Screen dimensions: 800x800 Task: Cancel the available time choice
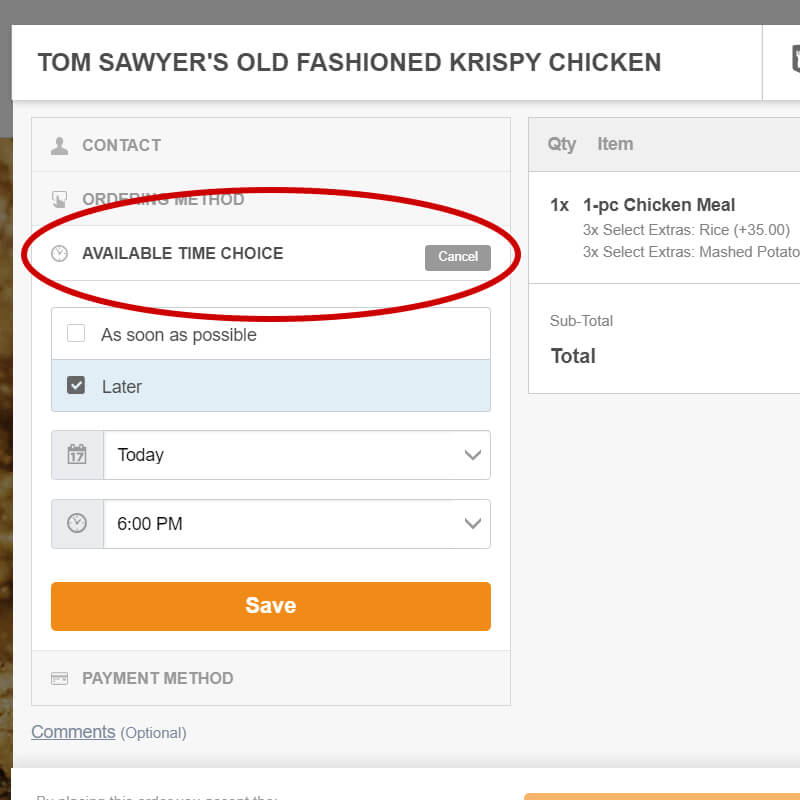point(457,257)
